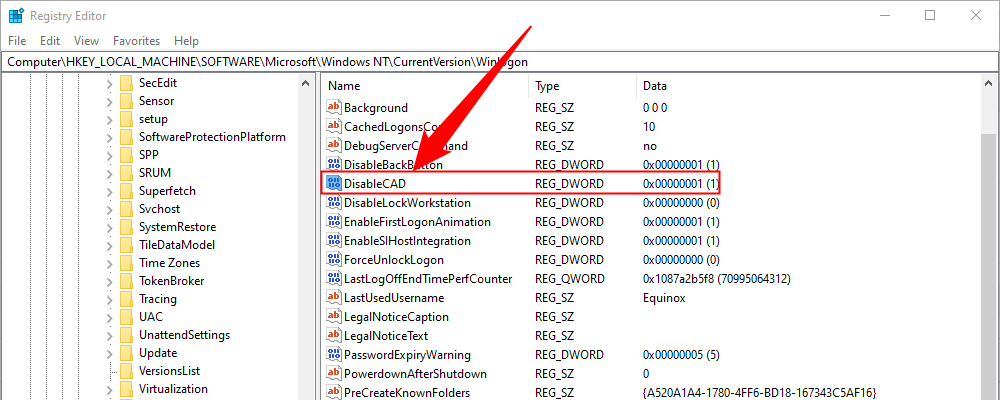Click the Equinox data cell
Viewport: 1000px width, 400px height.
point(664,298)
